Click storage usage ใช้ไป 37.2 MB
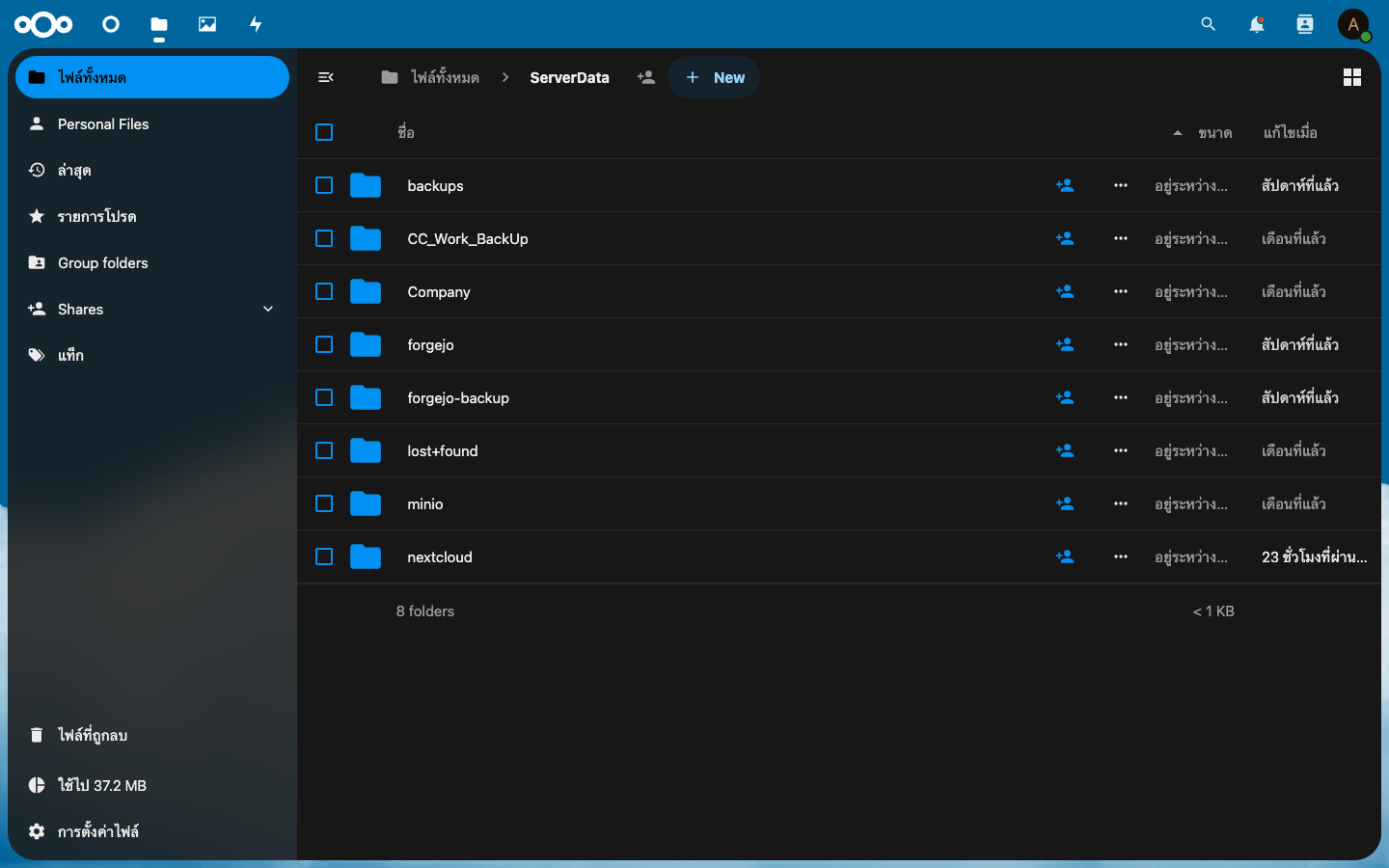The width and height of the screenshot is (1389, 868). coord(152,785)
